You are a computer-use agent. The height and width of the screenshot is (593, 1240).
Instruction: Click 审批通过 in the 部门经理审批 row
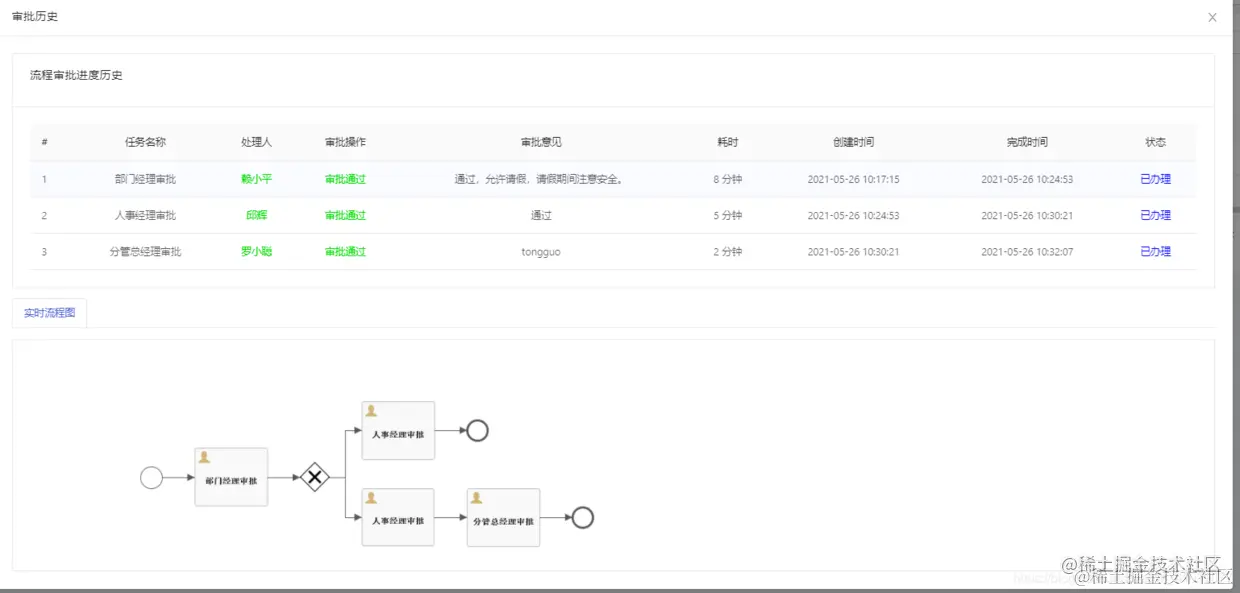coord(345,179)
